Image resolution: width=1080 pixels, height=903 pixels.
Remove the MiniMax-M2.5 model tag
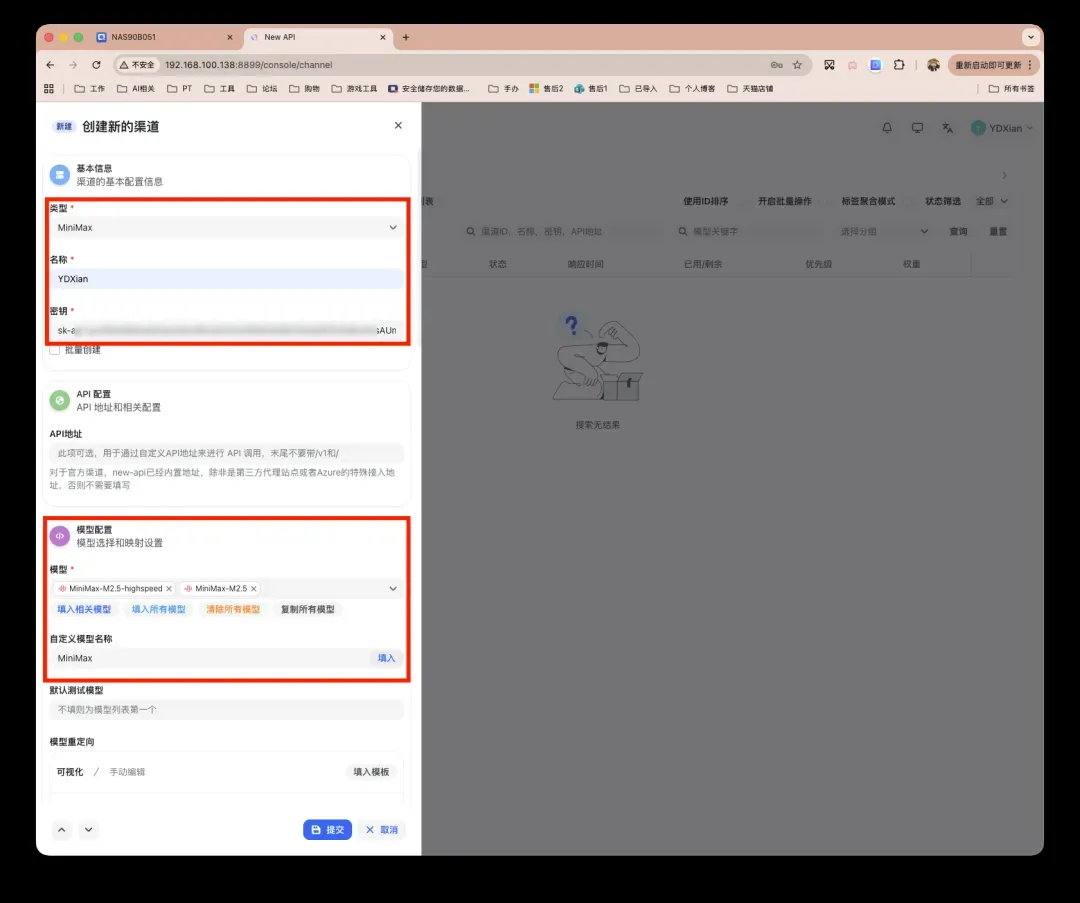(x=254, y=589)
